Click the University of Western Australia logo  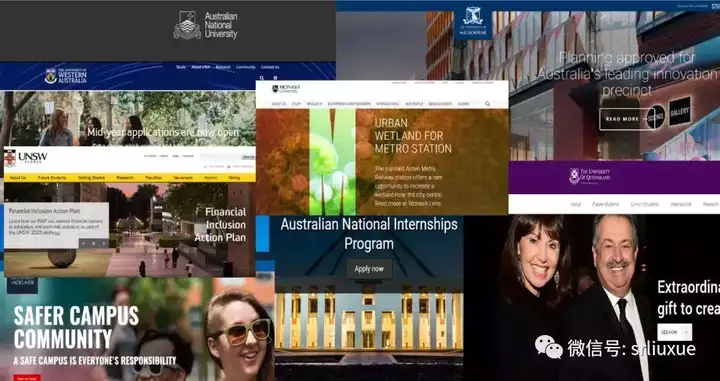pyautogui.click(x=65, y=75)
